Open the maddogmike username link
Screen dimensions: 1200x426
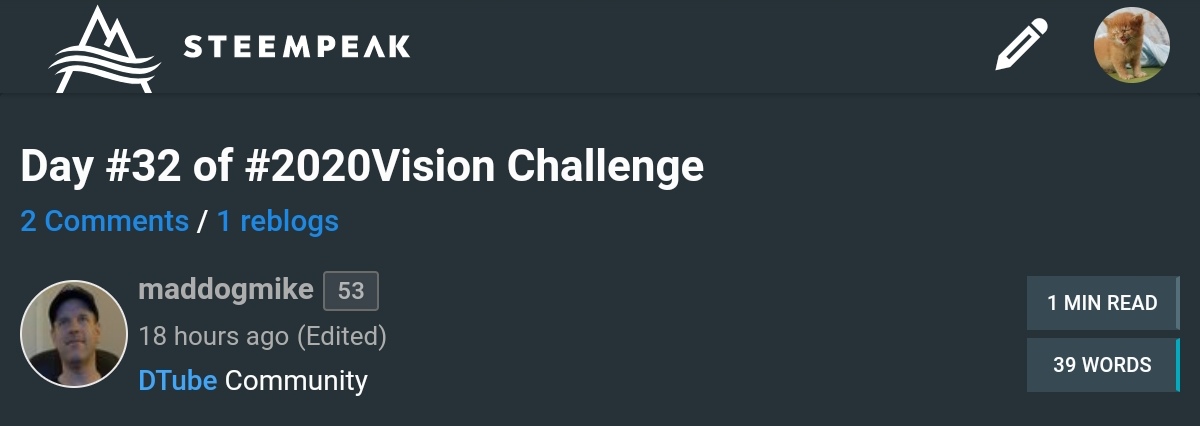[226, 291]
